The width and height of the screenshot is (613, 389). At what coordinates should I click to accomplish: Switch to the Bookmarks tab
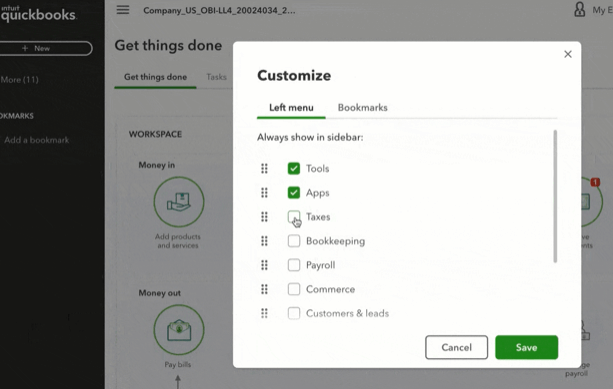click(x=362, y=108)
